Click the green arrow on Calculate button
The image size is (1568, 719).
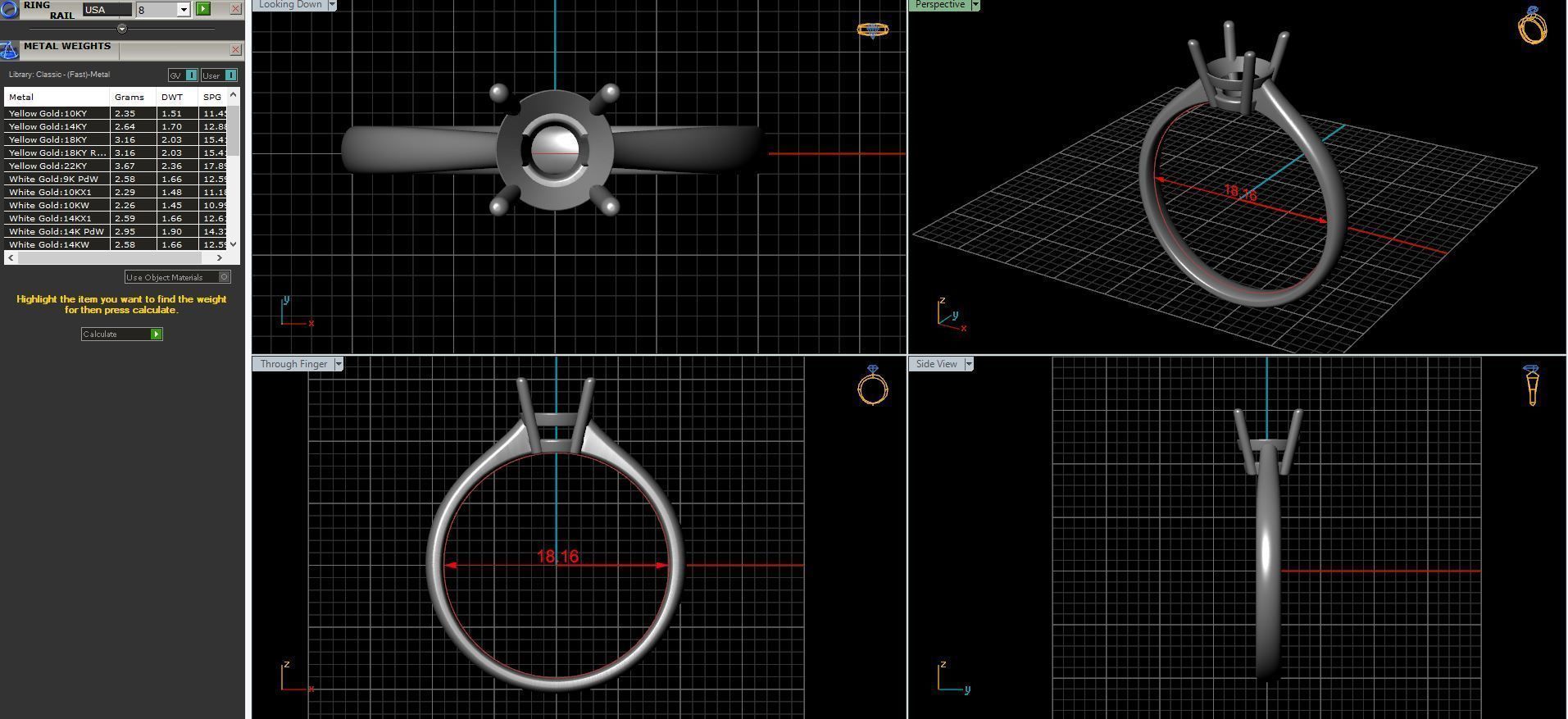tap(156, 334)
